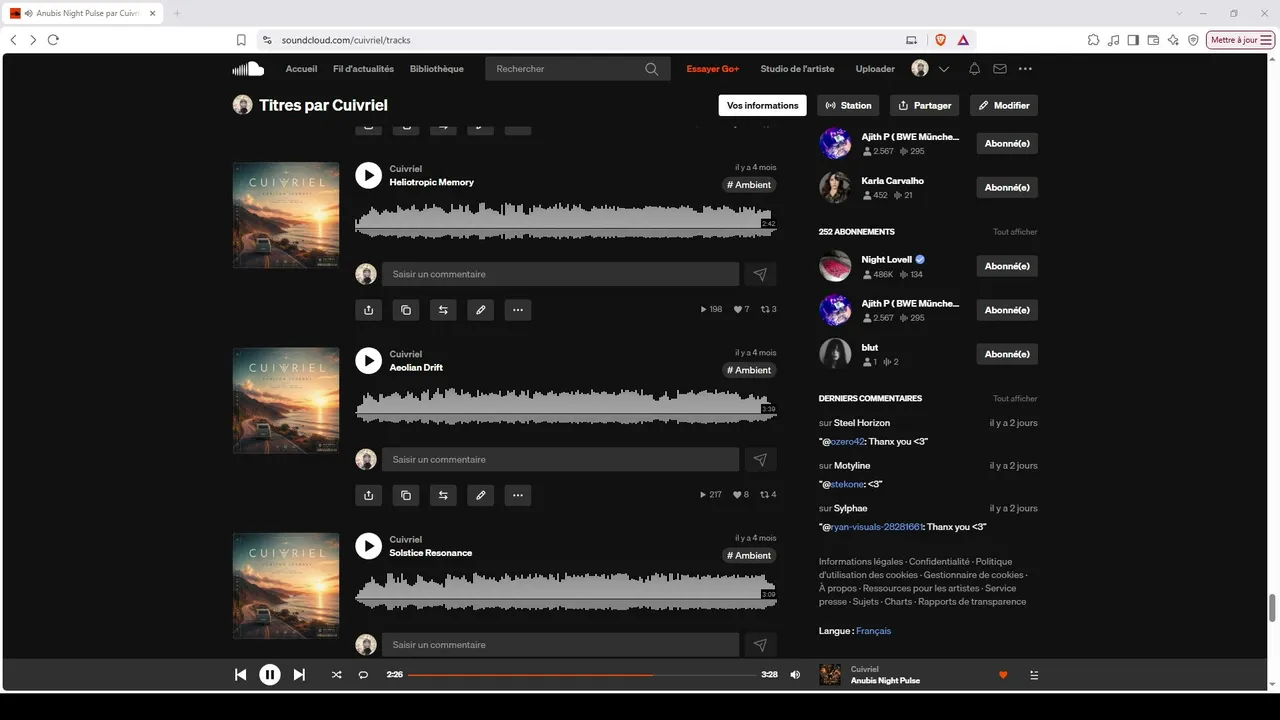The image size is (1280, 720).
Task: Toggle Abonné(e) for Karla Carvalho
Action: click(x=1007, y=188)
